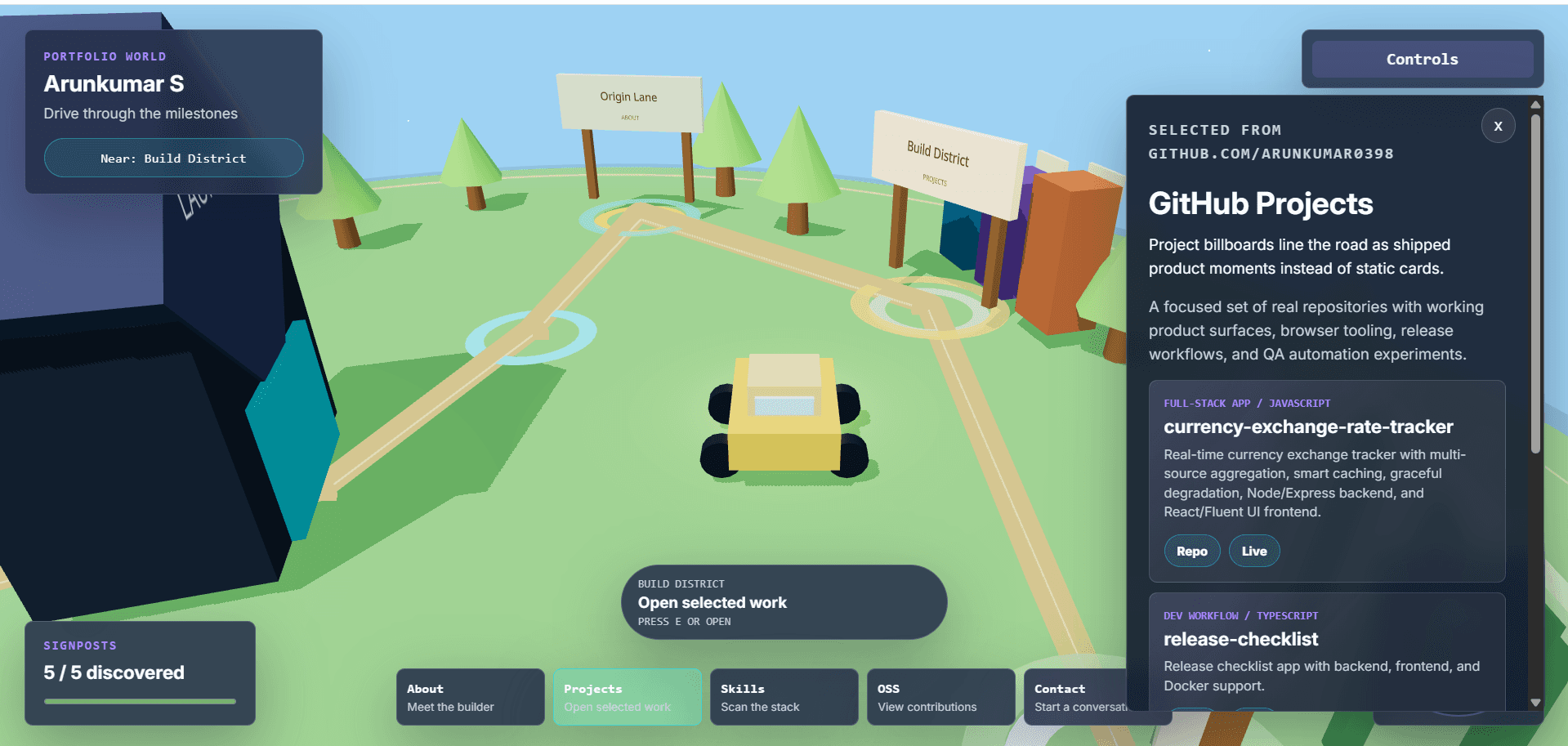Click the projects panel scrollbar thumb
The image size is (1568, 746).
pyautogui.click(x=1535, y=284)
